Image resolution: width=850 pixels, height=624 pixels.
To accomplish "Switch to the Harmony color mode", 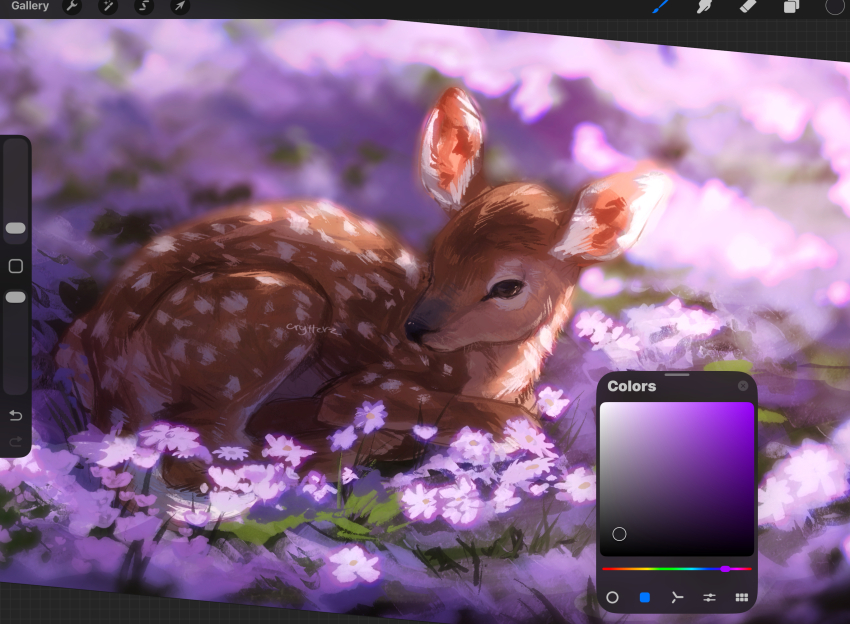I will pyautogui.click(x=677, y=597).
